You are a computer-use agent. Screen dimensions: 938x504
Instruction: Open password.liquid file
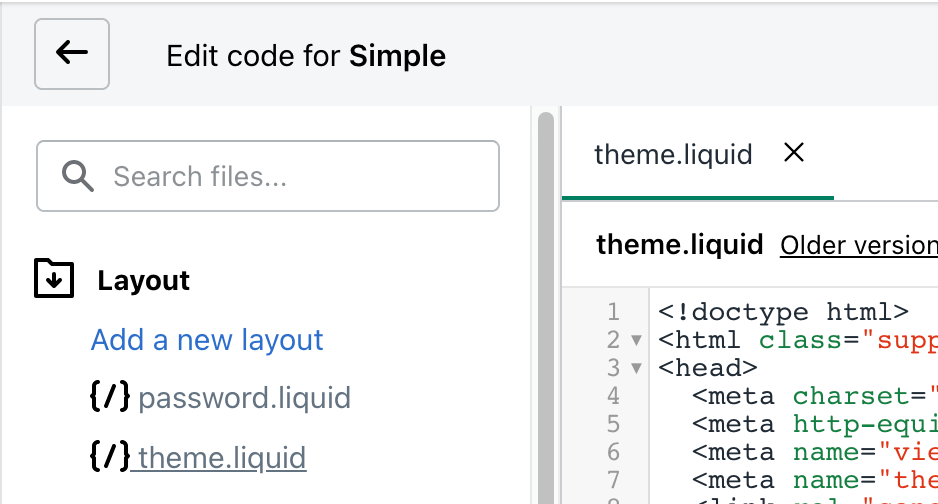[244, 398]
